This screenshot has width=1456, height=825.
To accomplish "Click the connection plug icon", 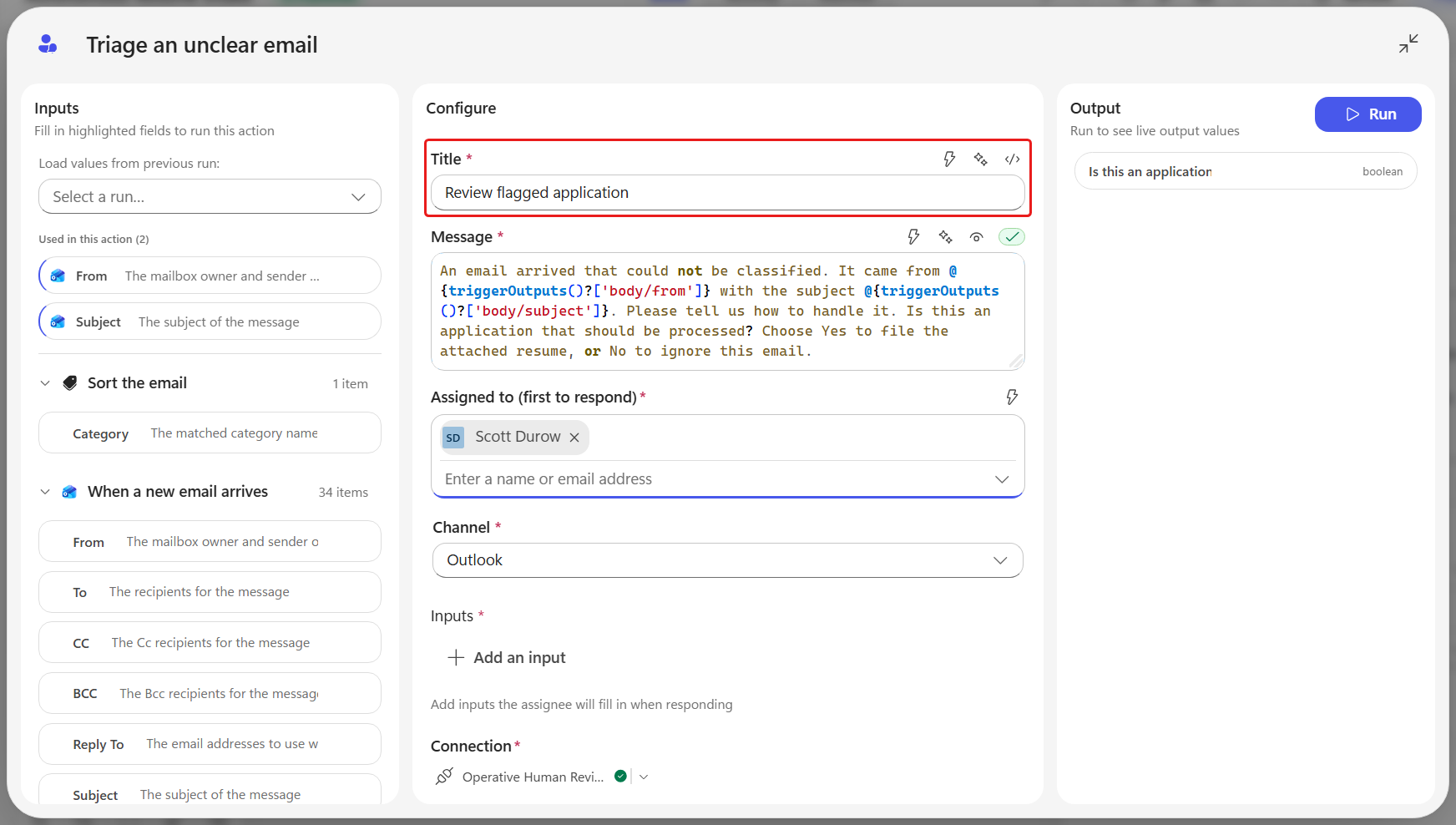I will (x=444, y=777).
